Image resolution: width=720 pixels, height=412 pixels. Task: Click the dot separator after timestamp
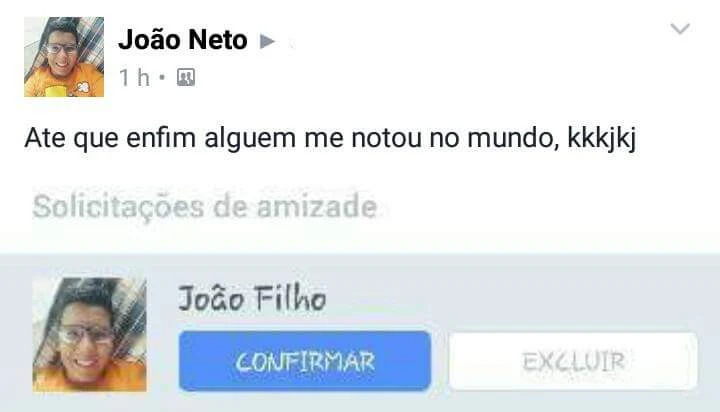[x=162, y=78]
